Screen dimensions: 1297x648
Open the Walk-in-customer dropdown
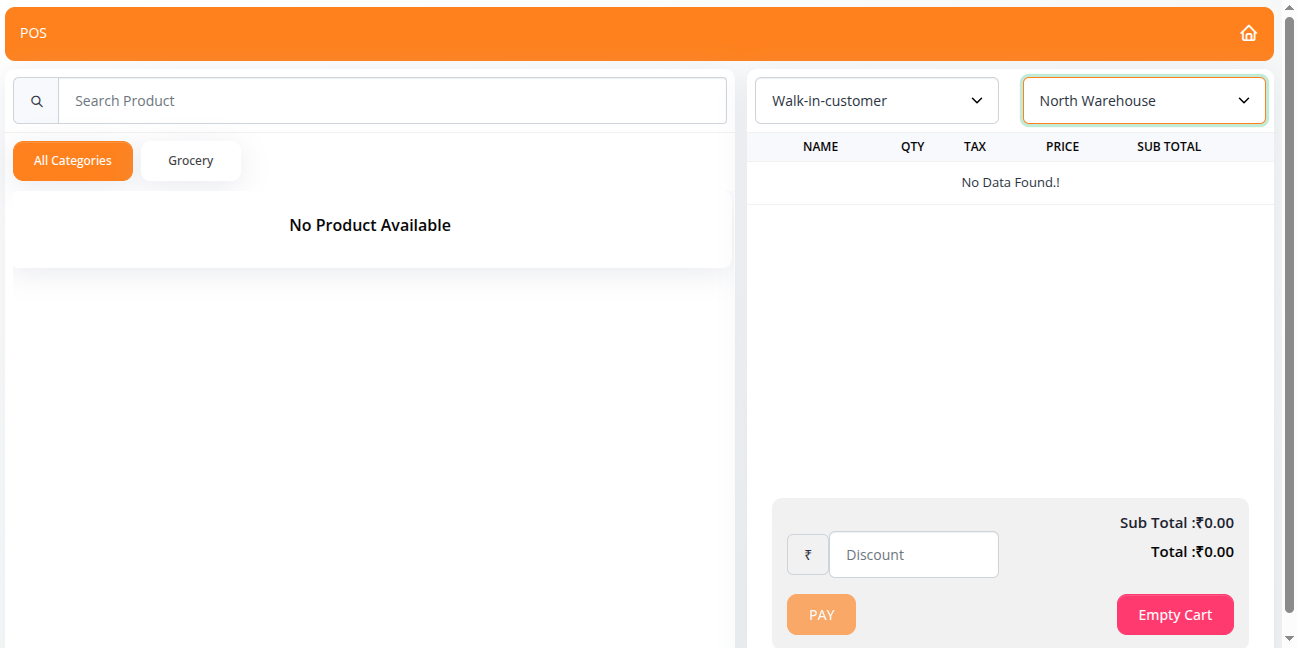[x=876, y=101]
